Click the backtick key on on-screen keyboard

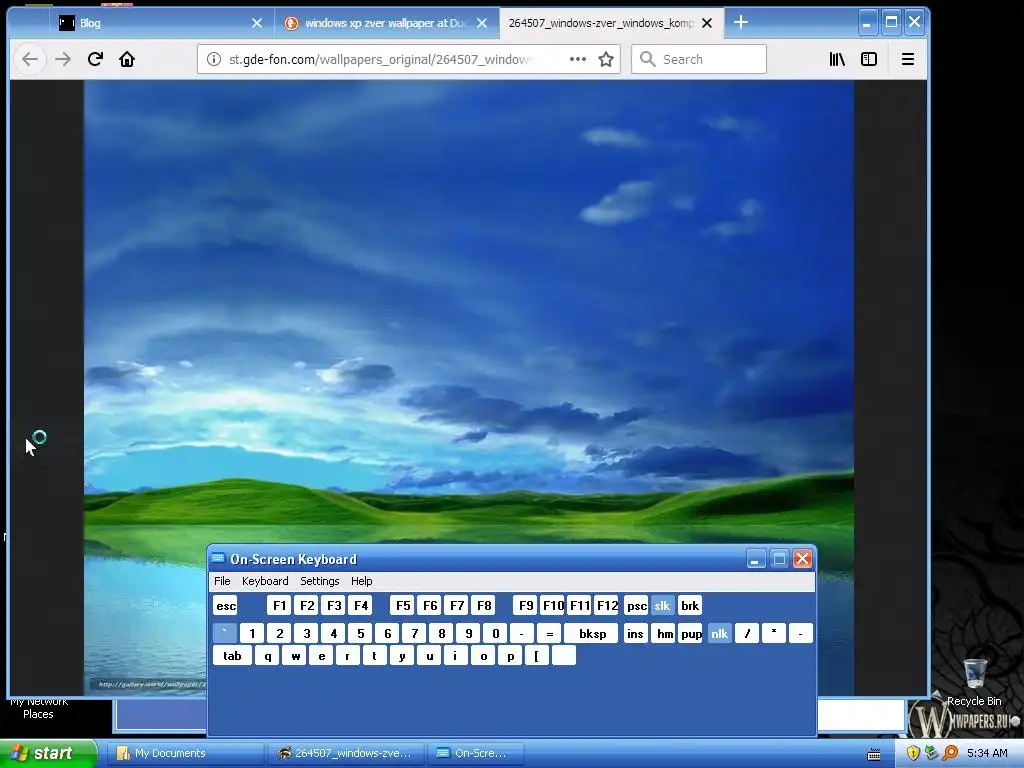[x=225, y=633]
